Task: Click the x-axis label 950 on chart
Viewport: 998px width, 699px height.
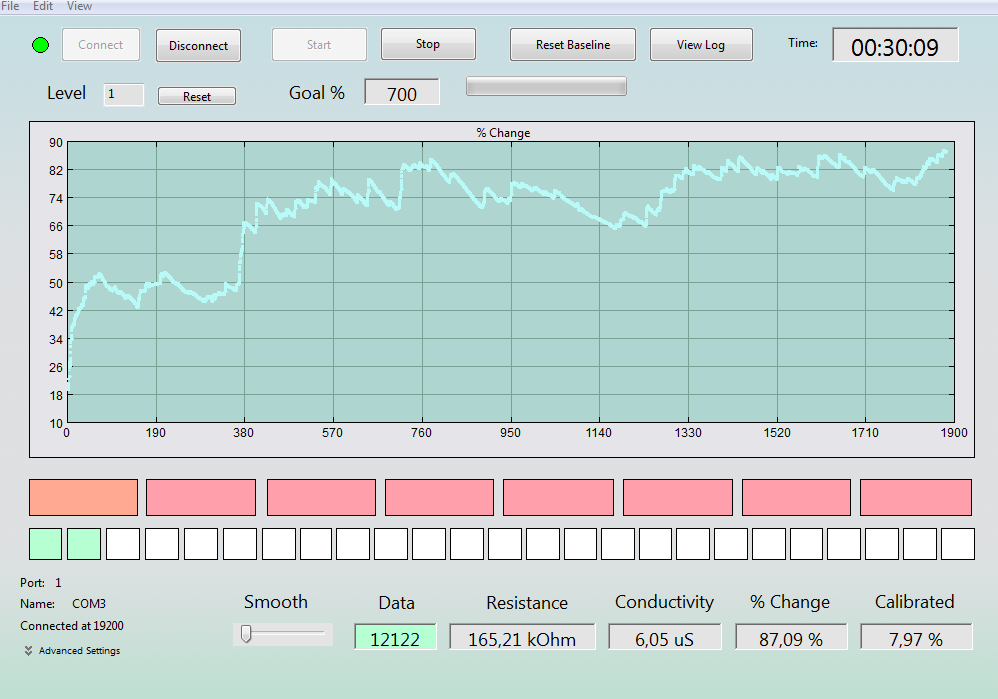Action: pyautogui.click(x=510, y=433)
